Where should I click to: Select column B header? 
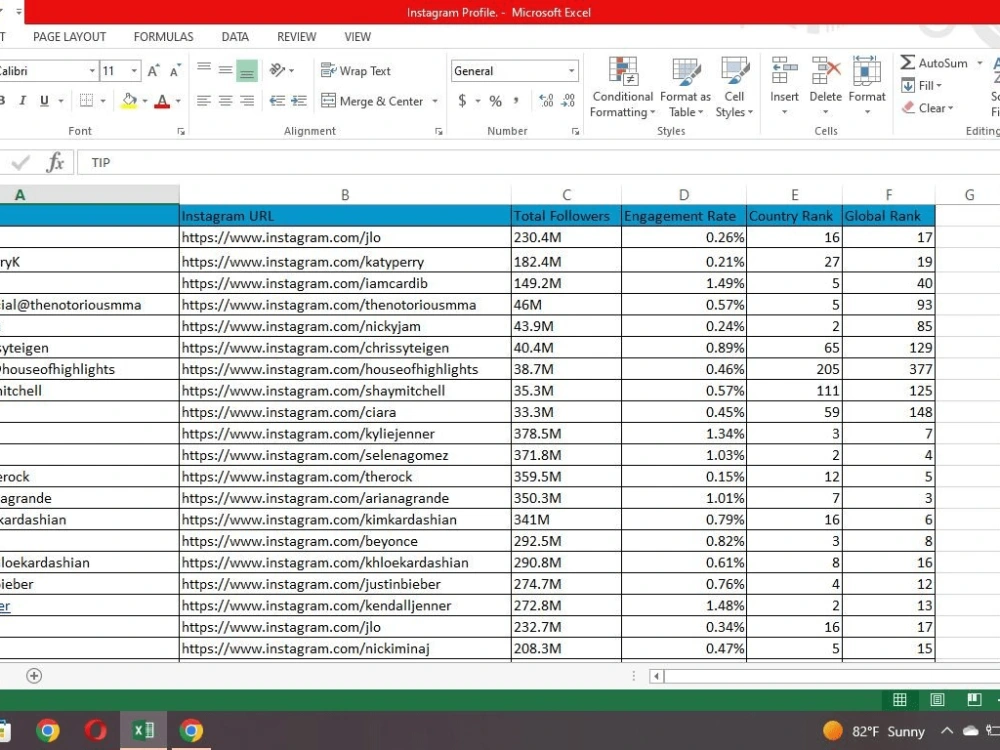coord(345,195)
